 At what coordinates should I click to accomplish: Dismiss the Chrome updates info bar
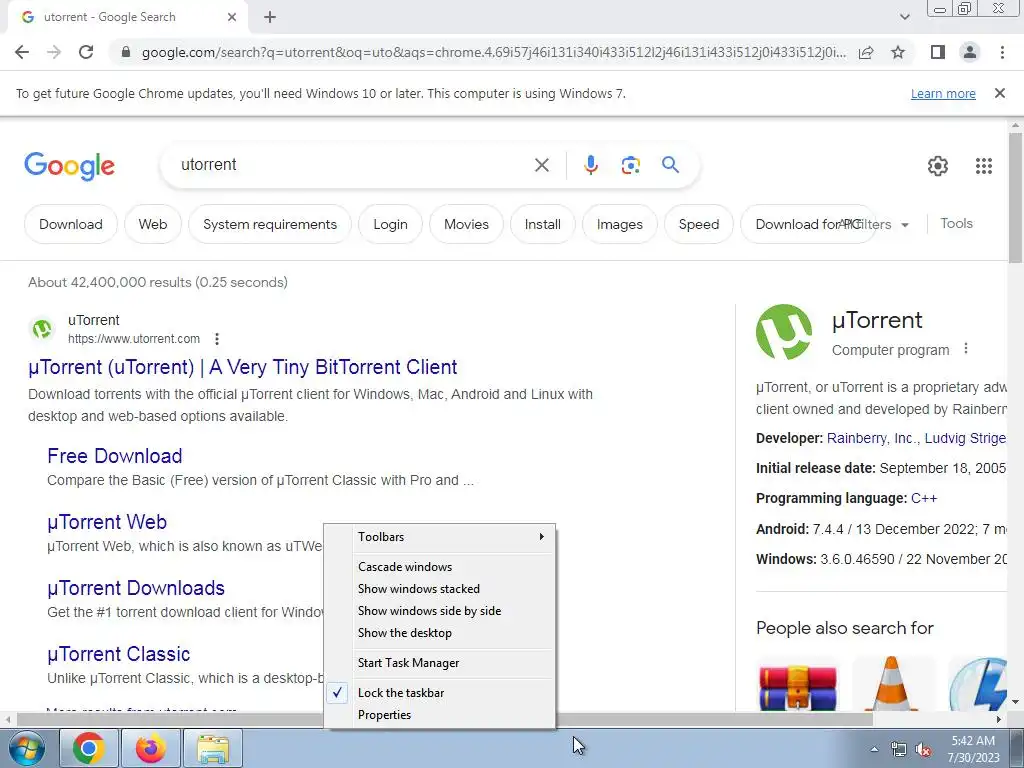pos(999,93)
